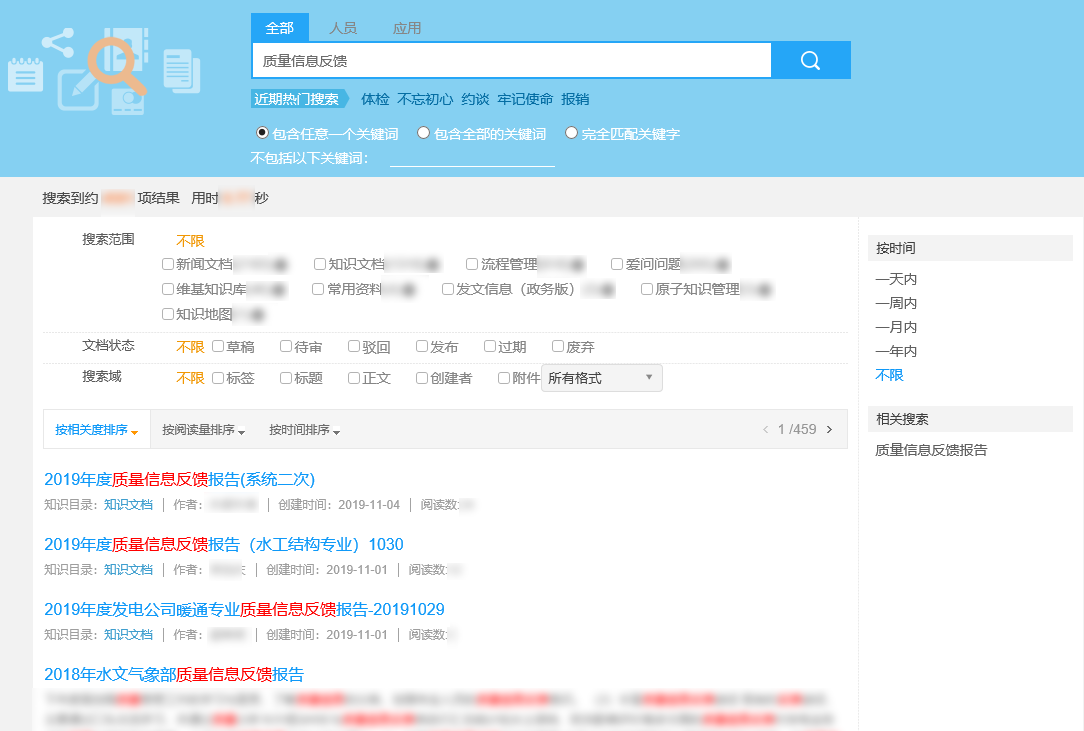Check the 标签 search field checkbox
Image resolution: width=1084 pixels, height=731 pixels.
coord(218,378)
